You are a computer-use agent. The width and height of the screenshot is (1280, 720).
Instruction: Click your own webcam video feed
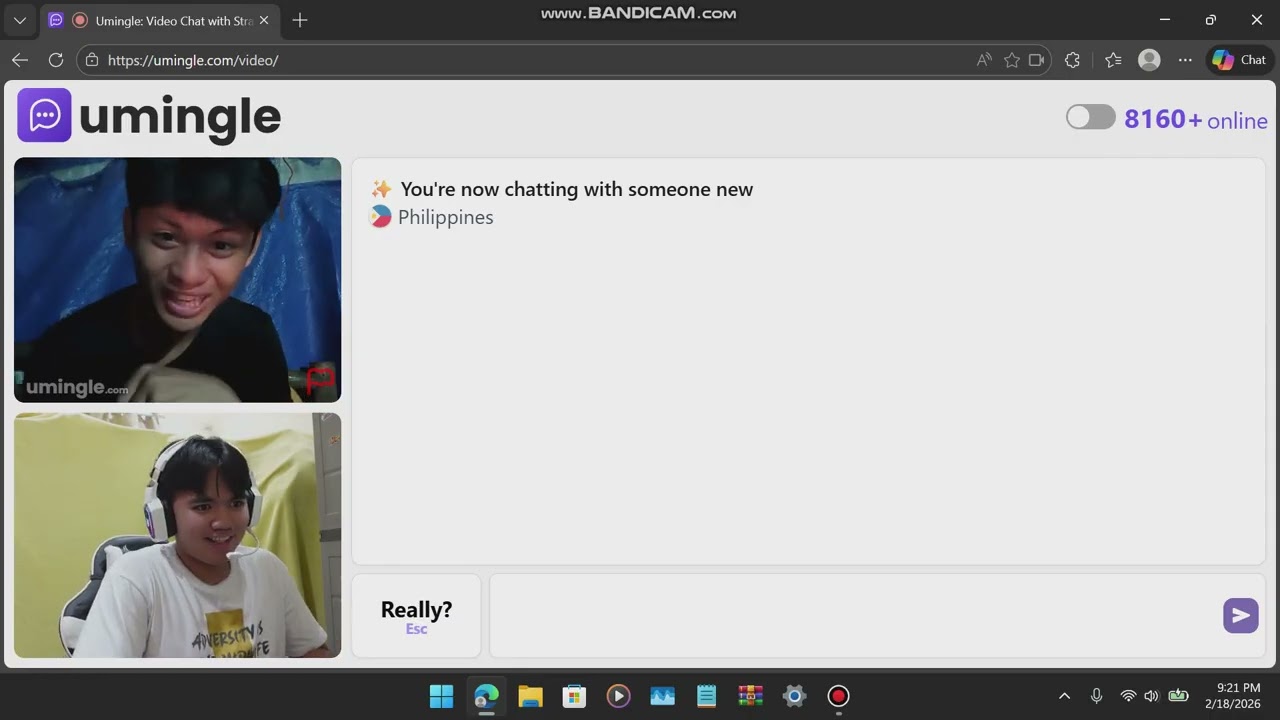[x=178, y=535]
